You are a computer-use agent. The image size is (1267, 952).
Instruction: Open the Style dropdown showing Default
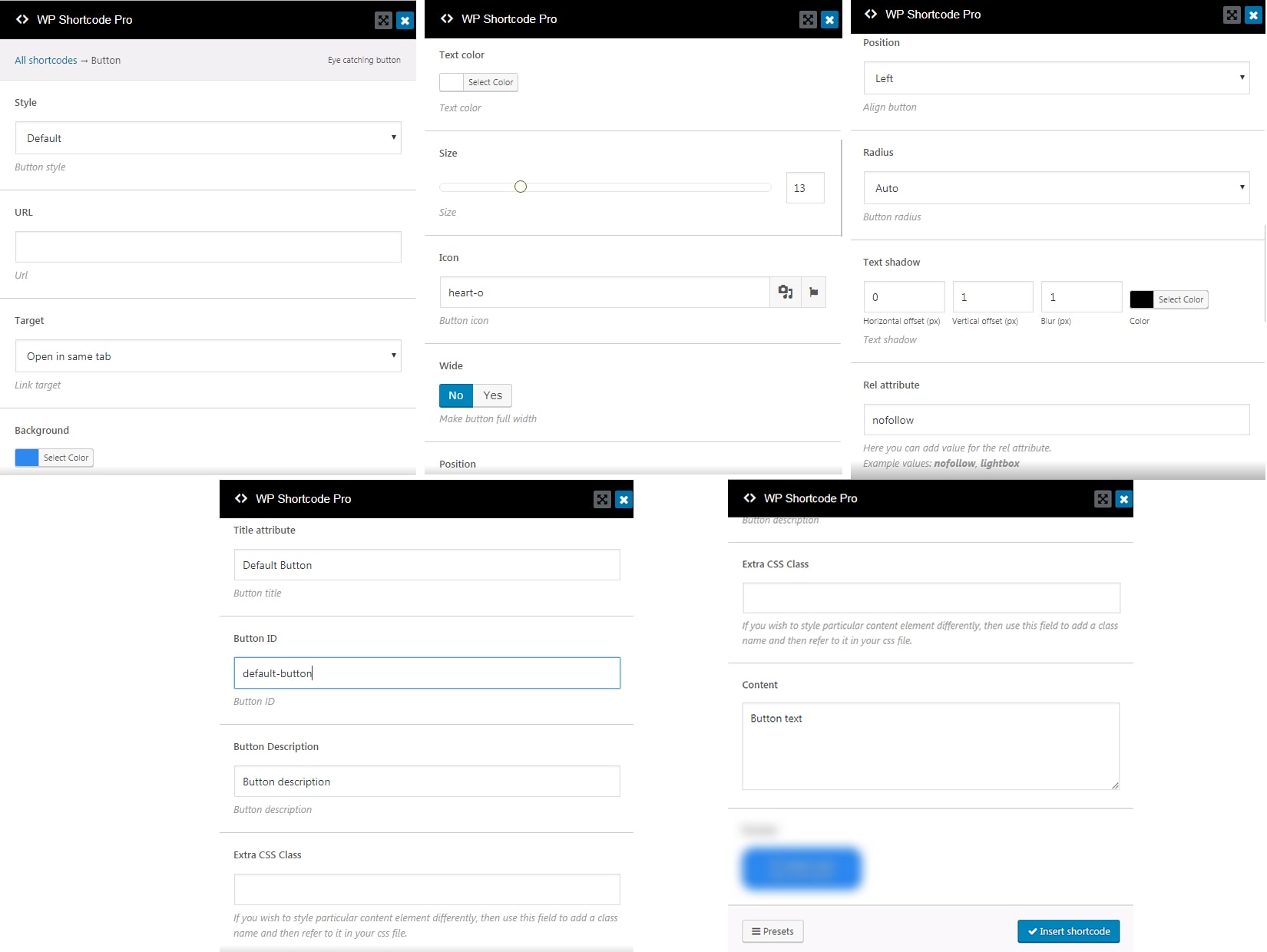pyautogui.click(x=208, y=138)
